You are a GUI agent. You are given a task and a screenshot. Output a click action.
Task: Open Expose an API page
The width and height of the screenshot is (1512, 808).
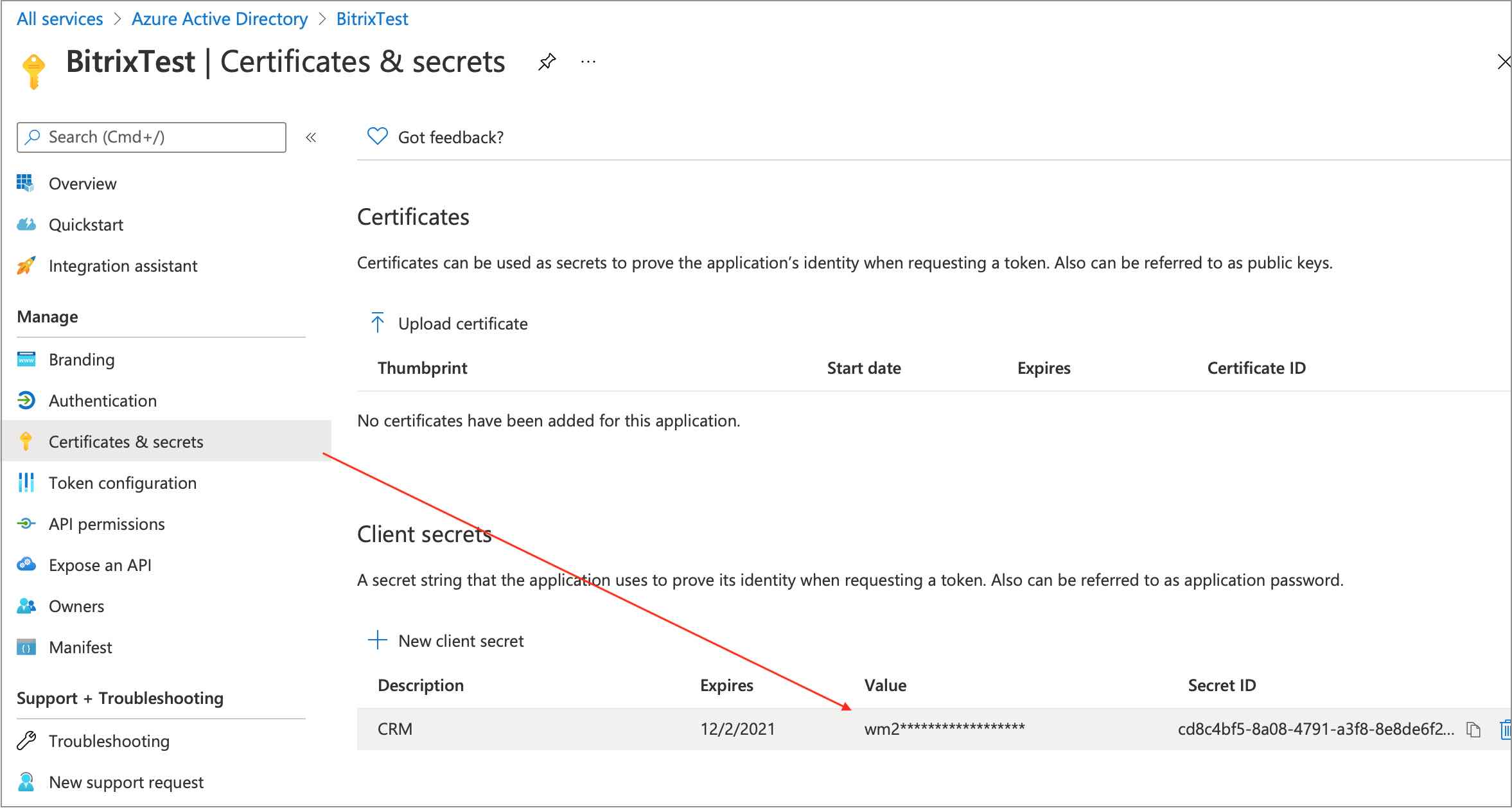[x=100, y=565]
